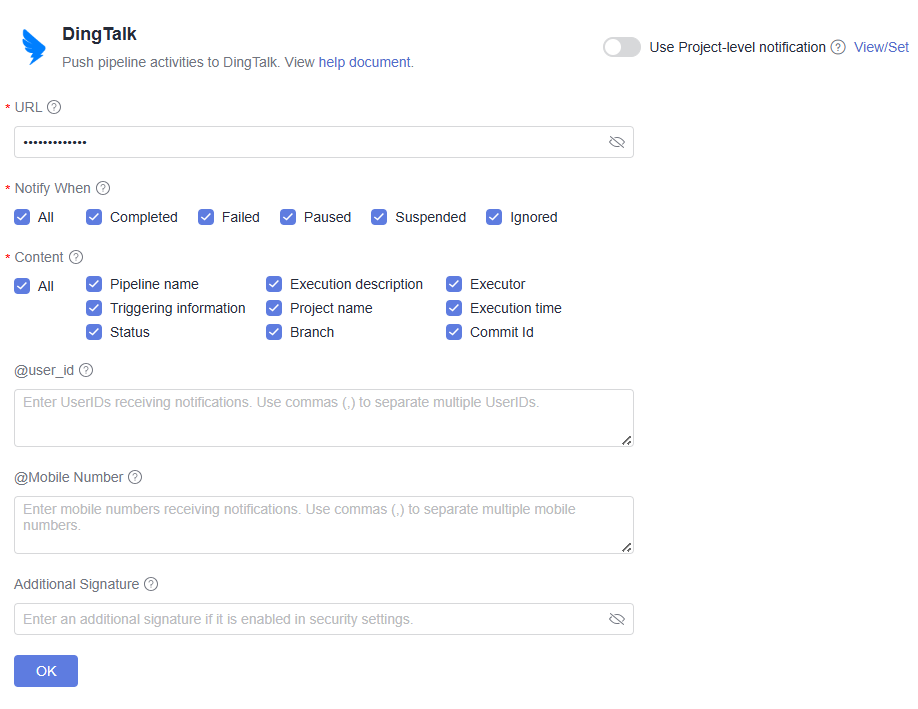Click help icon beside Notify When
Screen dimensions: 918x709
tap(103, 188)
